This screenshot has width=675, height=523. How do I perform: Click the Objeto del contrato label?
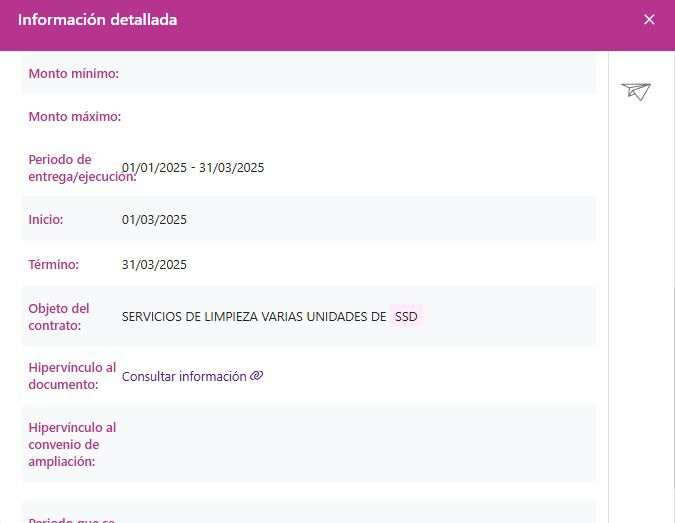[59, 317]
